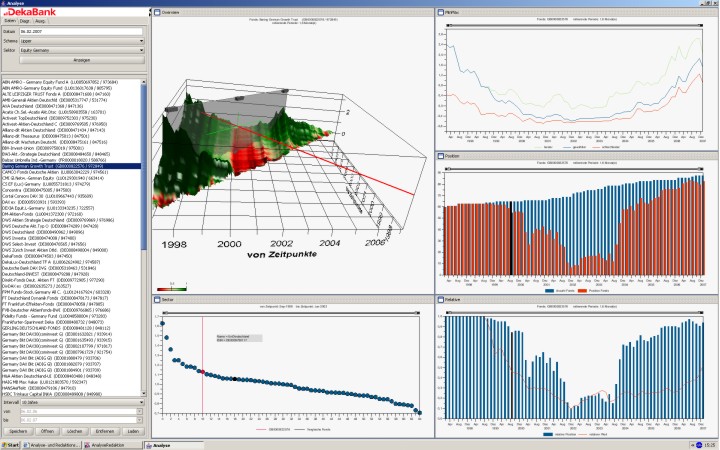
Task: Select 'HSBC Trinkaus Capital INKA' row
Action: point(72,394)
